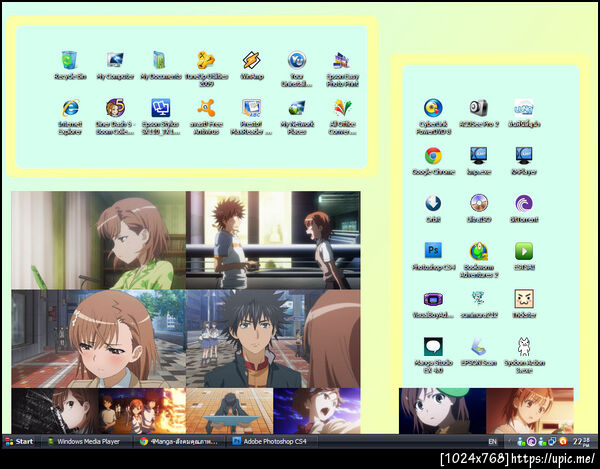
Task: Switch to Windows Media Player taskbar button
Action: coord(85,441)
